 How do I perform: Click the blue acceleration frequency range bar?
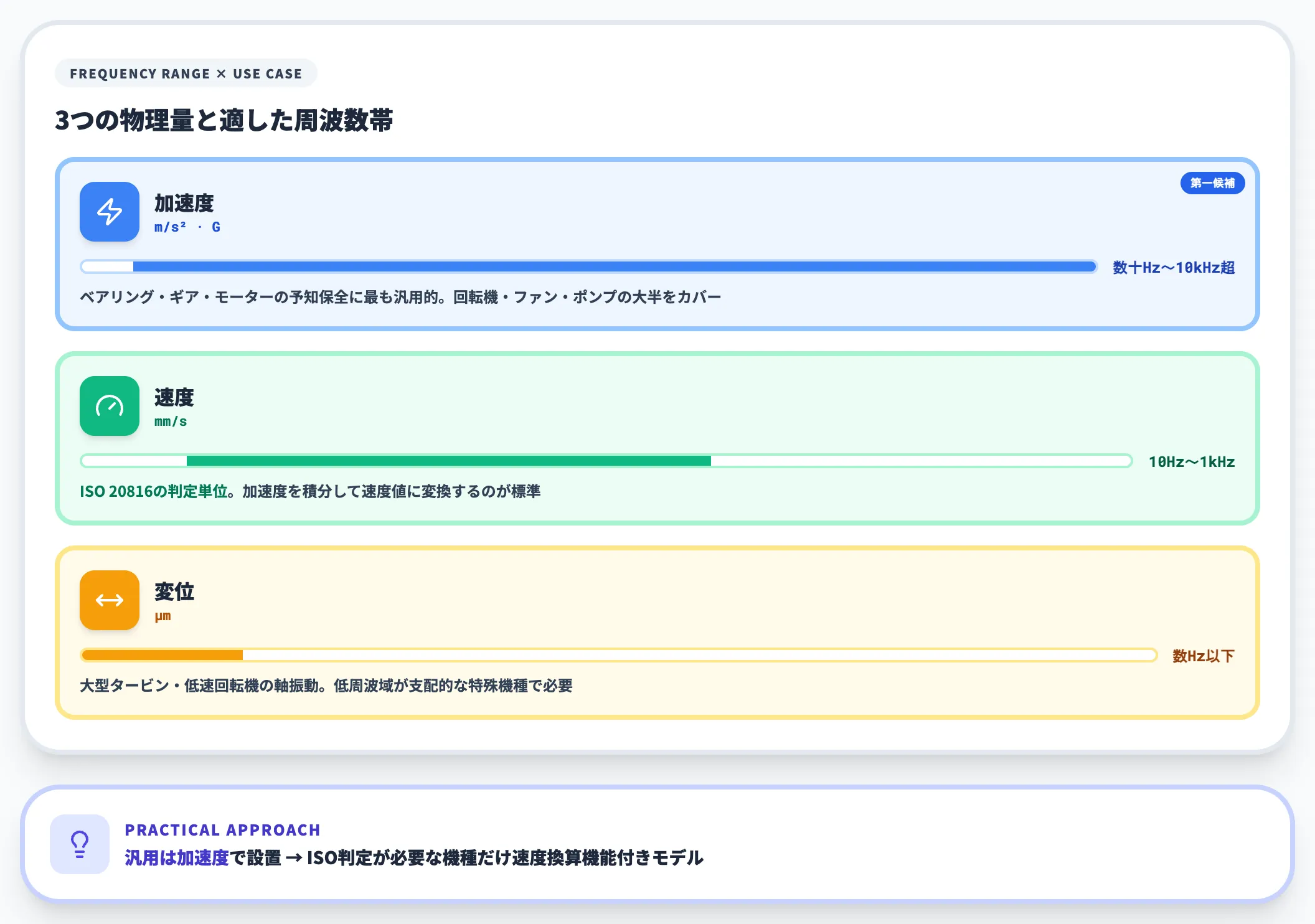[x=588, y=266]
